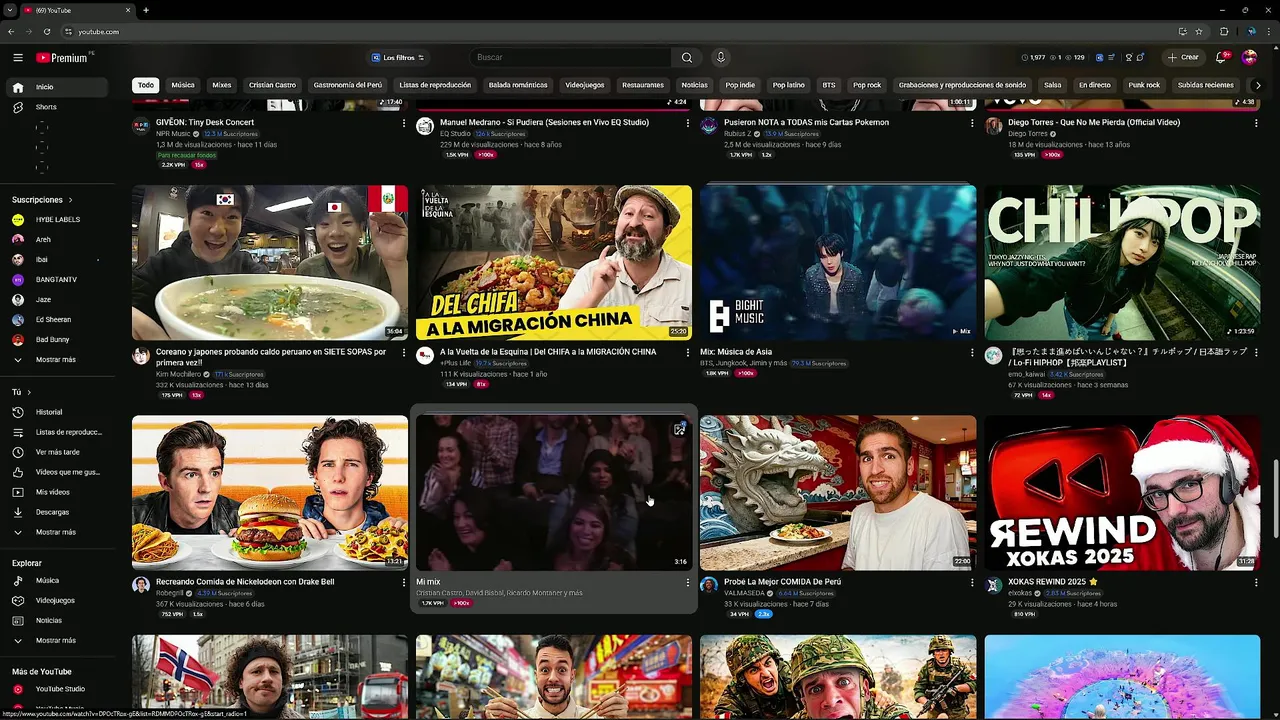Image resolution: width=1280 pixels, height=720 pixels.
Task: Click the Crear button
Action: point(1183,58)
